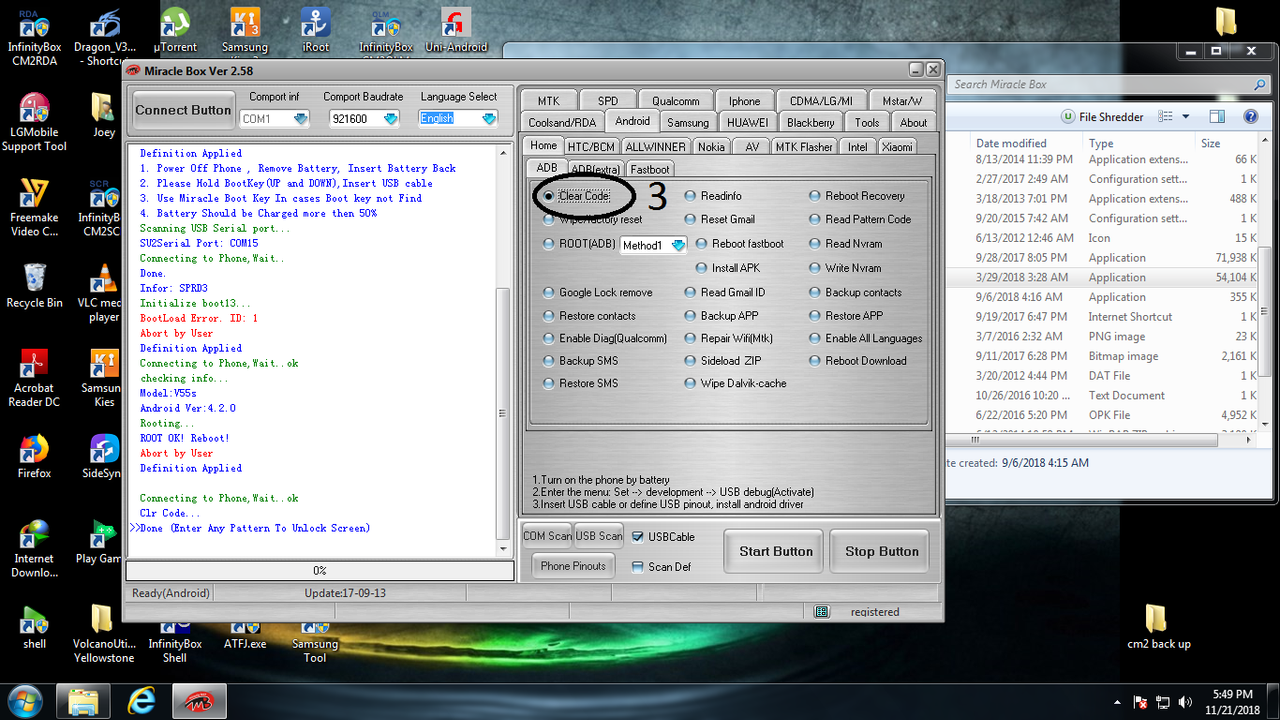The image size is (1280, 720).
Task: Open cm2 back up folder
Action: pos(1158,627)
